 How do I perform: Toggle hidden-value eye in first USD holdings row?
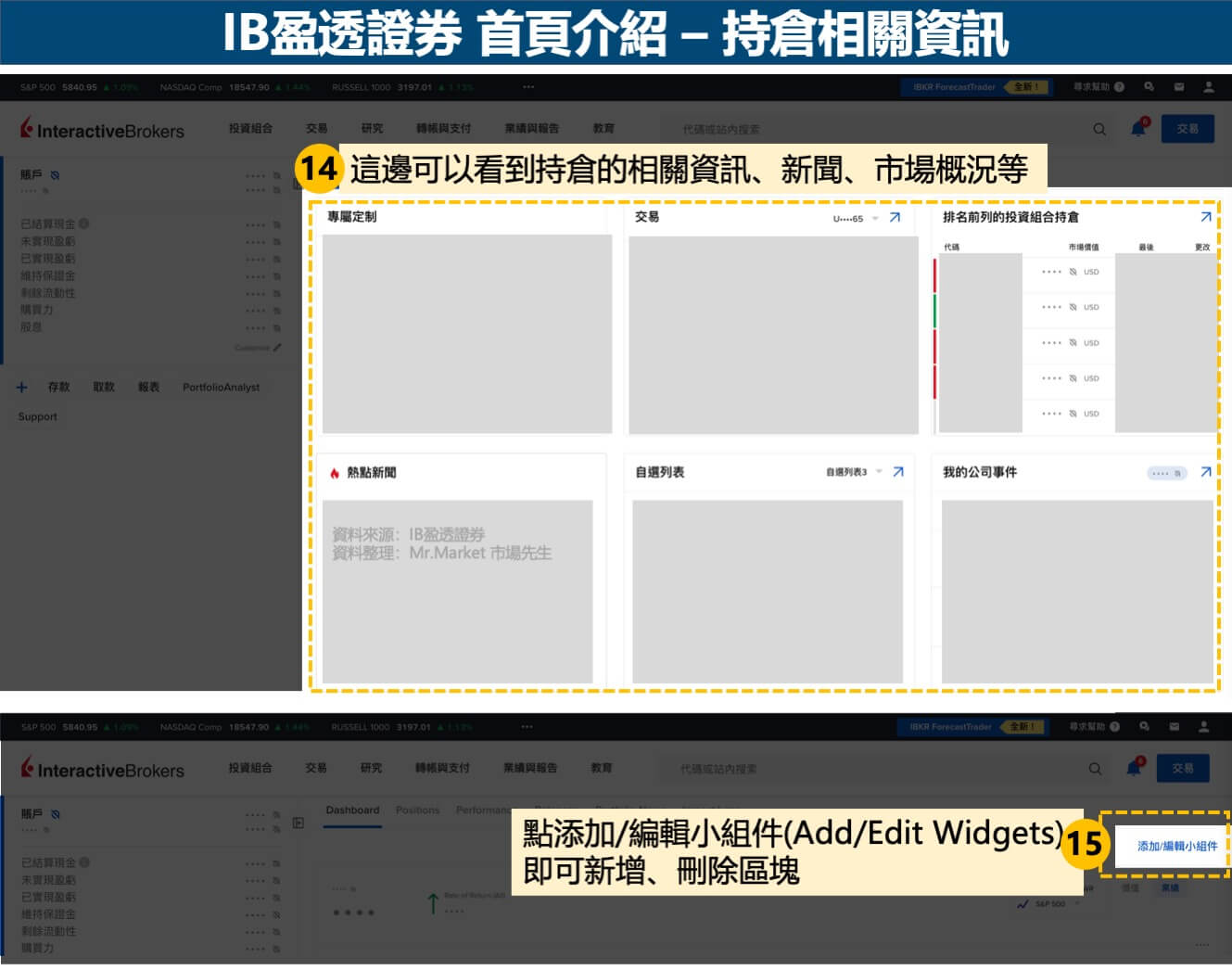pos(1073,272)
